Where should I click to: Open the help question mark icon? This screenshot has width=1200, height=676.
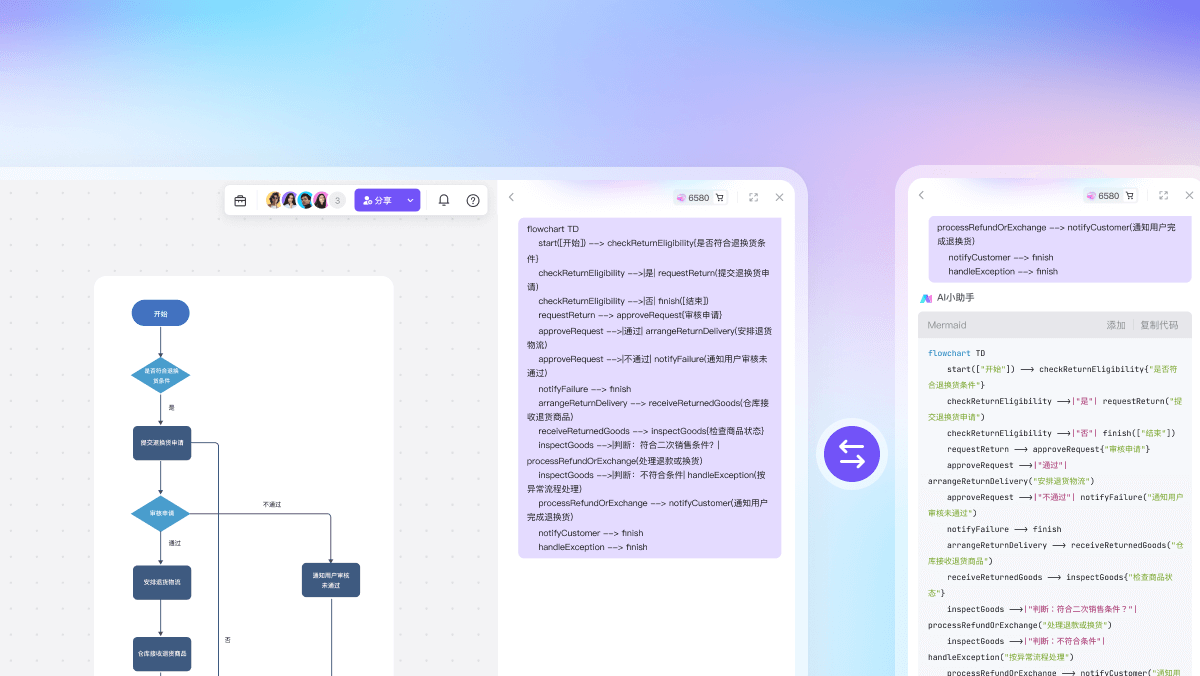click(473, 200)
